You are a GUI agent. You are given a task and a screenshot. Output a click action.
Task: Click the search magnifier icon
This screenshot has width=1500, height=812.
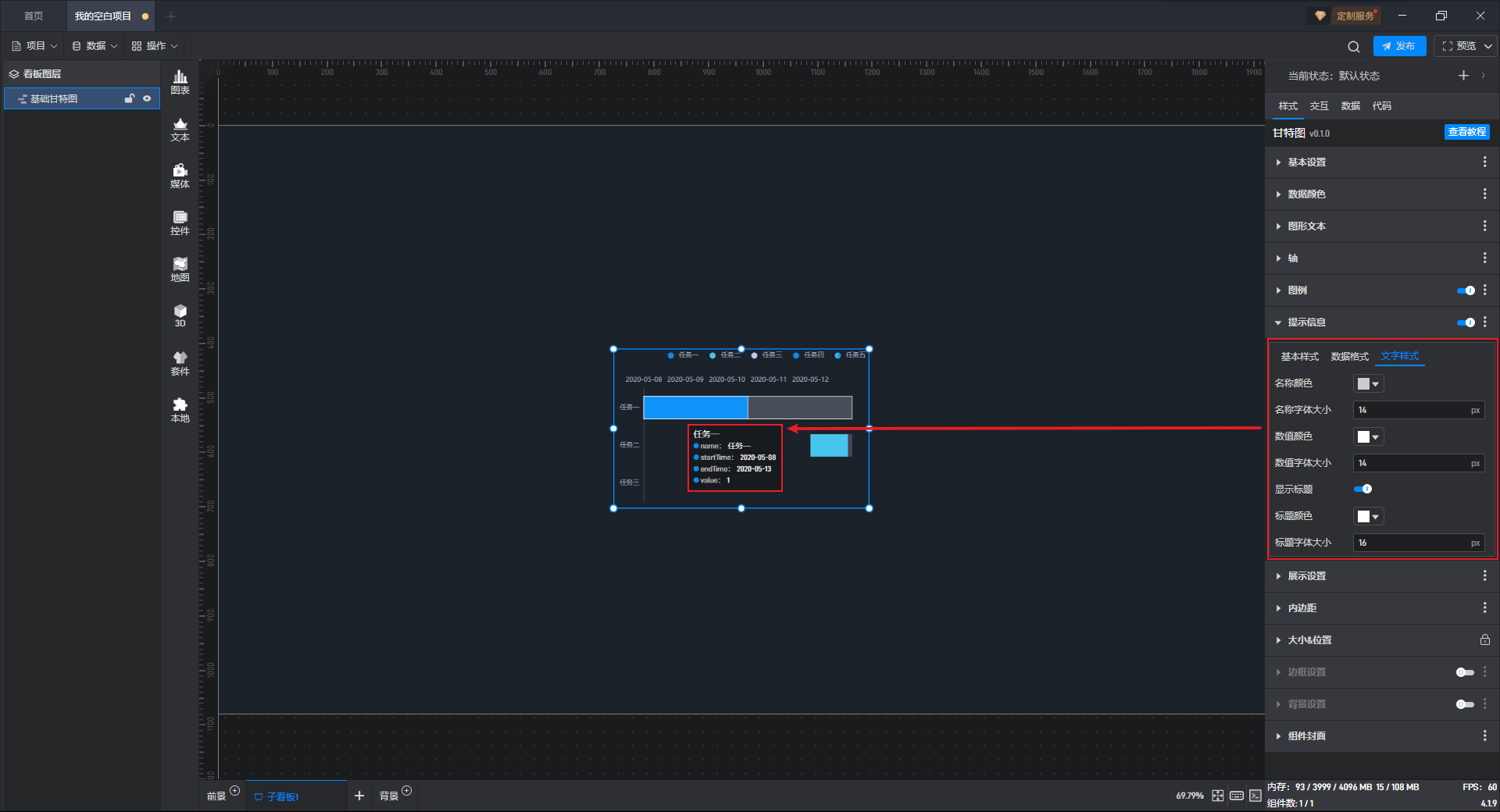click(1354, 47)
